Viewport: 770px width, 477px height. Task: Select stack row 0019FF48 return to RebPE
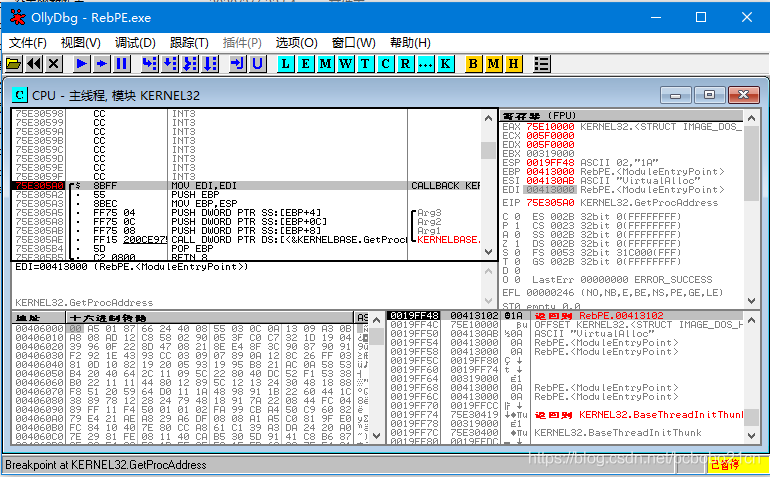point(565,315)
